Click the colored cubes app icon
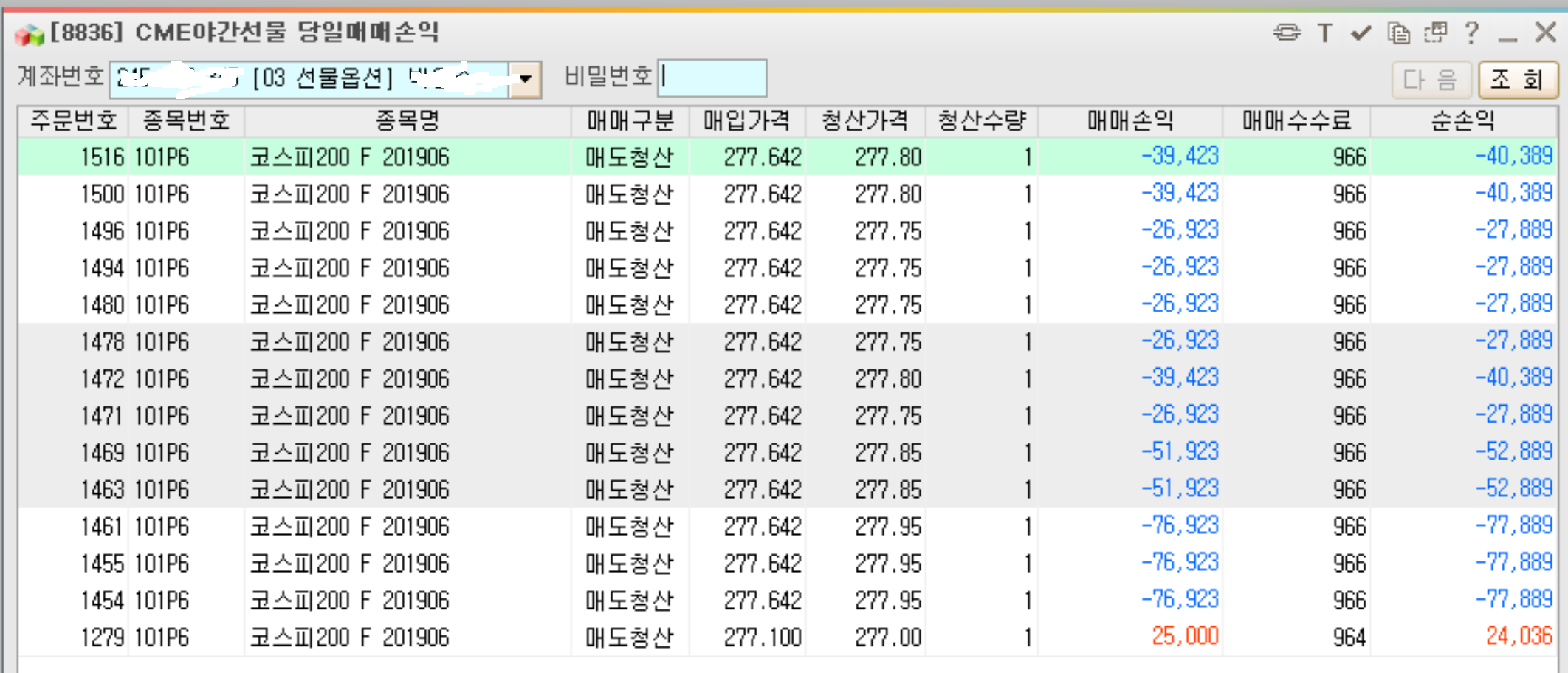This screenshot has height=673, width=1568. (x=30, y=34)
